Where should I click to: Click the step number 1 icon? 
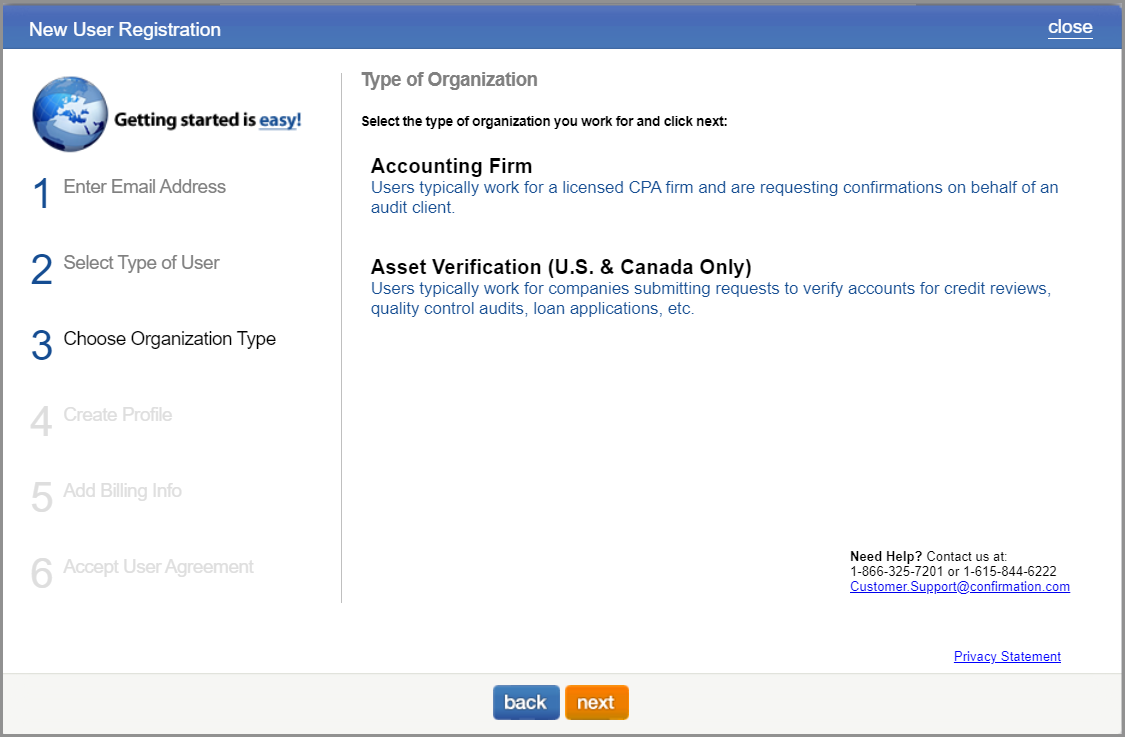point(41,194)
